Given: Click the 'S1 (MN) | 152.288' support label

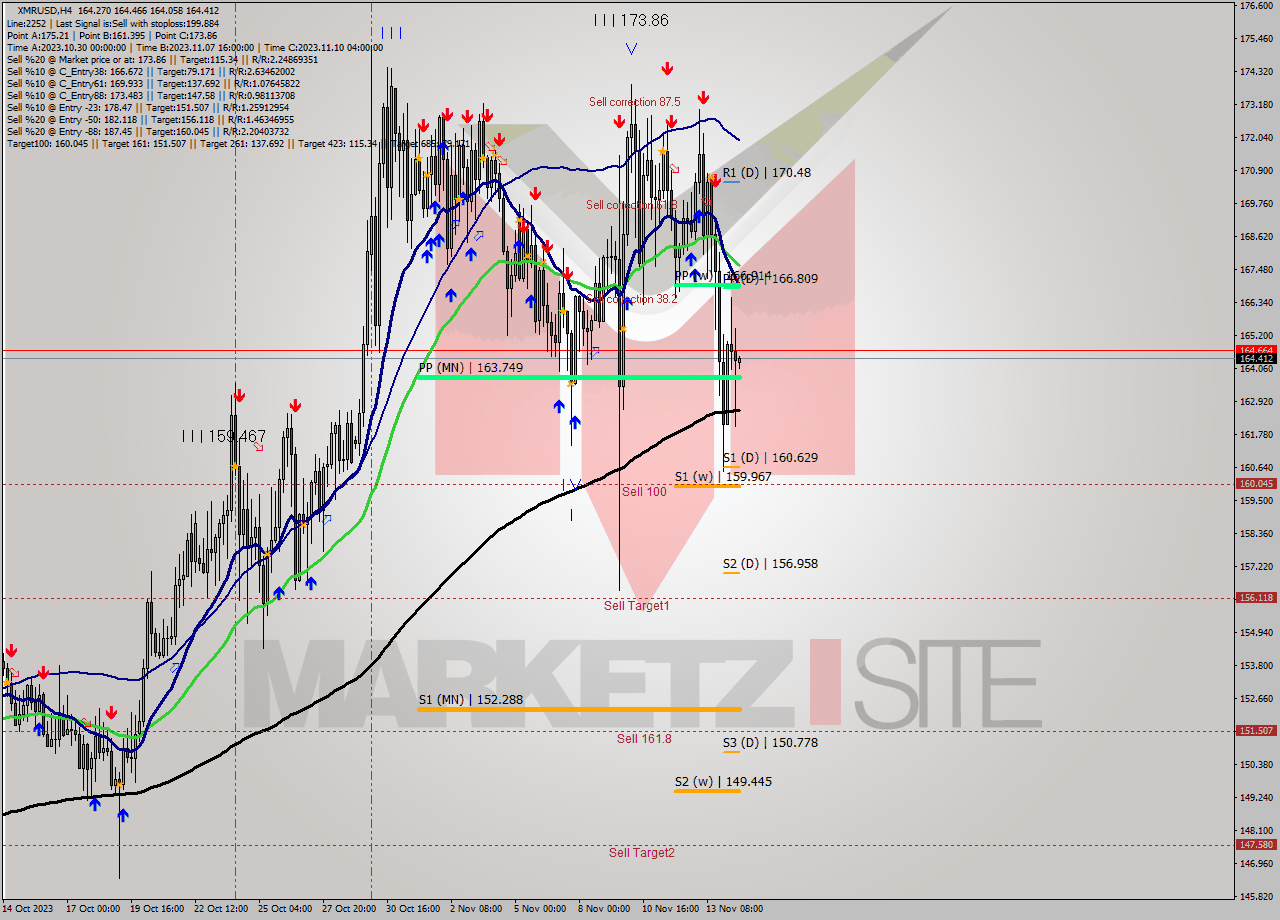Looking at the screenshot, I should (471, 699).
